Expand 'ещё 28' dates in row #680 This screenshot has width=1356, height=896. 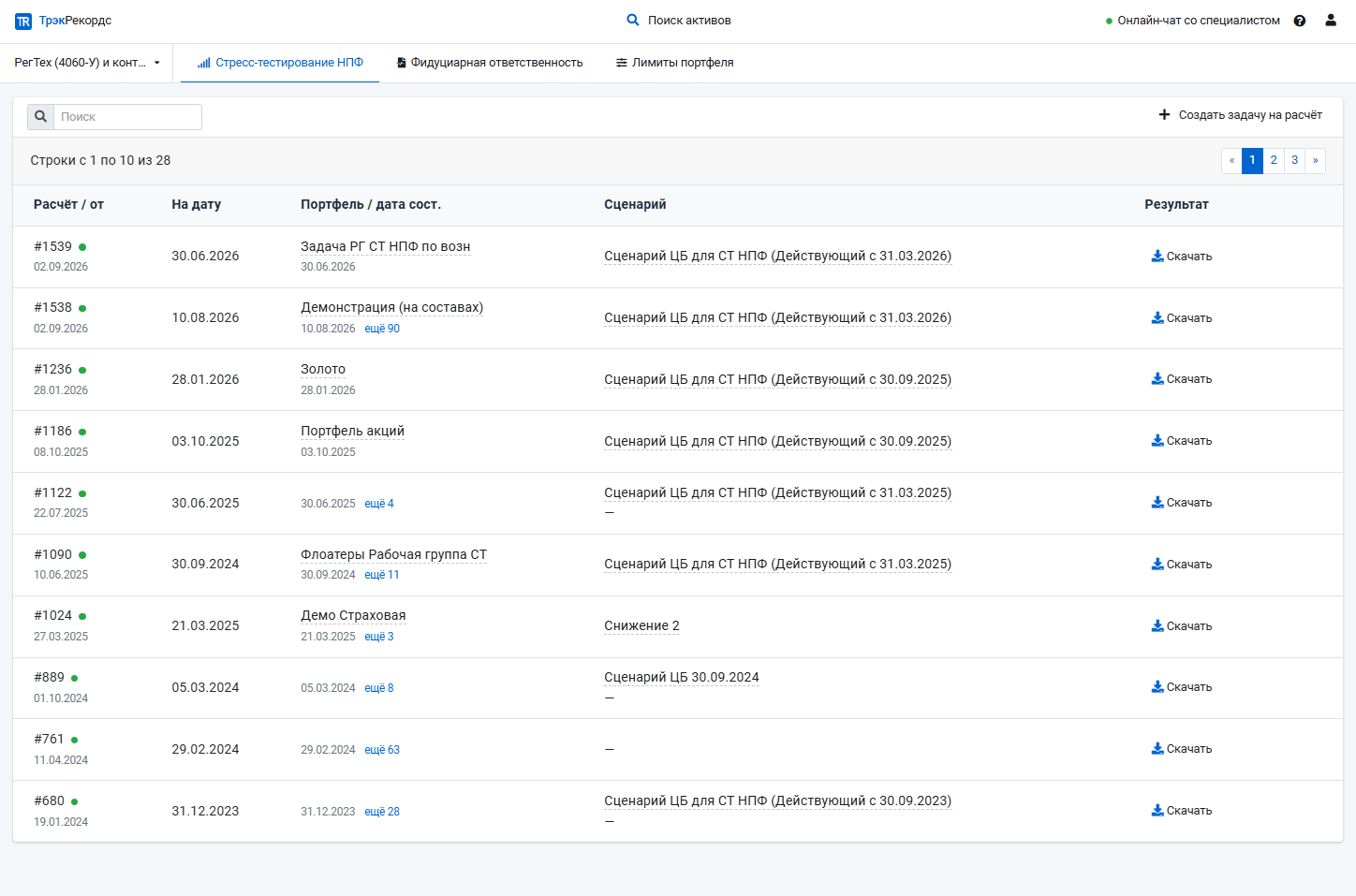coord(382,812)
